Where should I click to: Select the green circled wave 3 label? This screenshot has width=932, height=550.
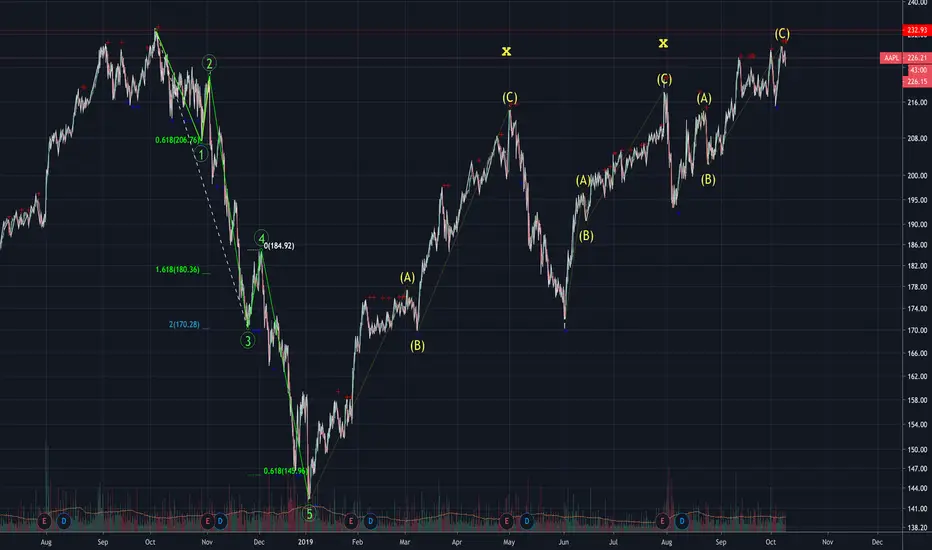pos(247,341)
